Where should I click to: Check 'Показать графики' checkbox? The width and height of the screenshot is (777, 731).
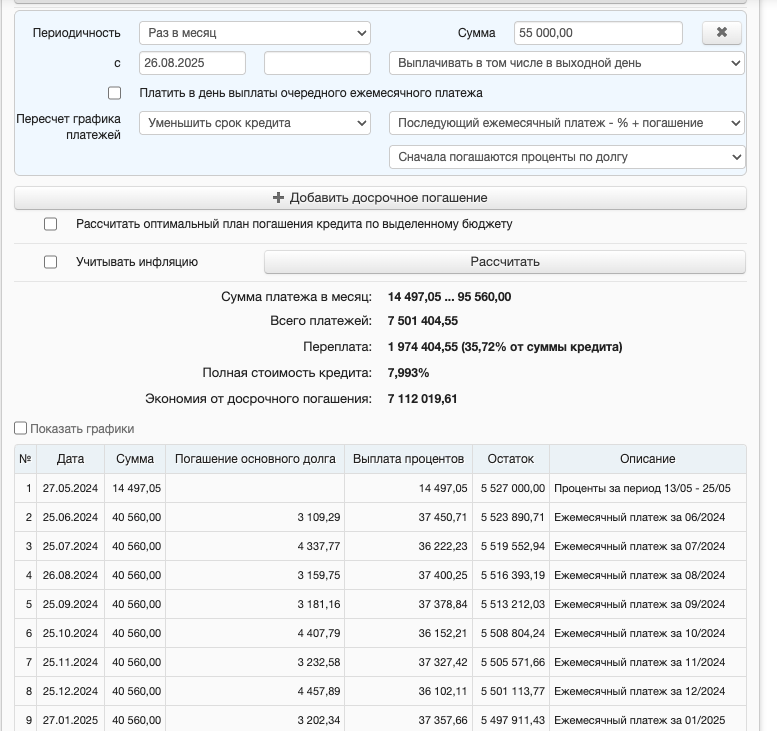pyautogui.click(x=20, y=428)
